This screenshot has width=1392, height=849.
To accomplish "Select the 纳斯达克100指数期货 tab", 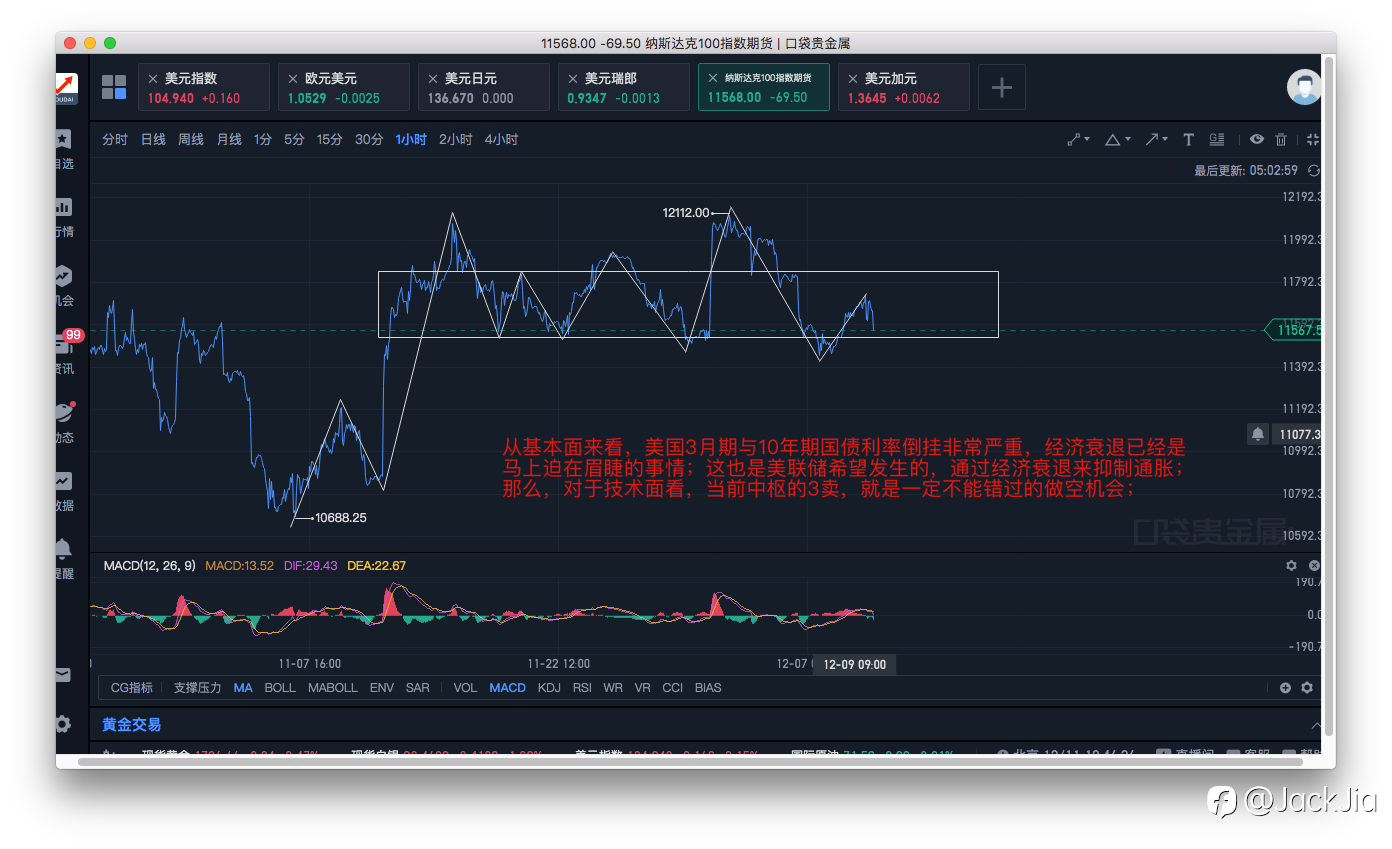I will tap(763, 87).
